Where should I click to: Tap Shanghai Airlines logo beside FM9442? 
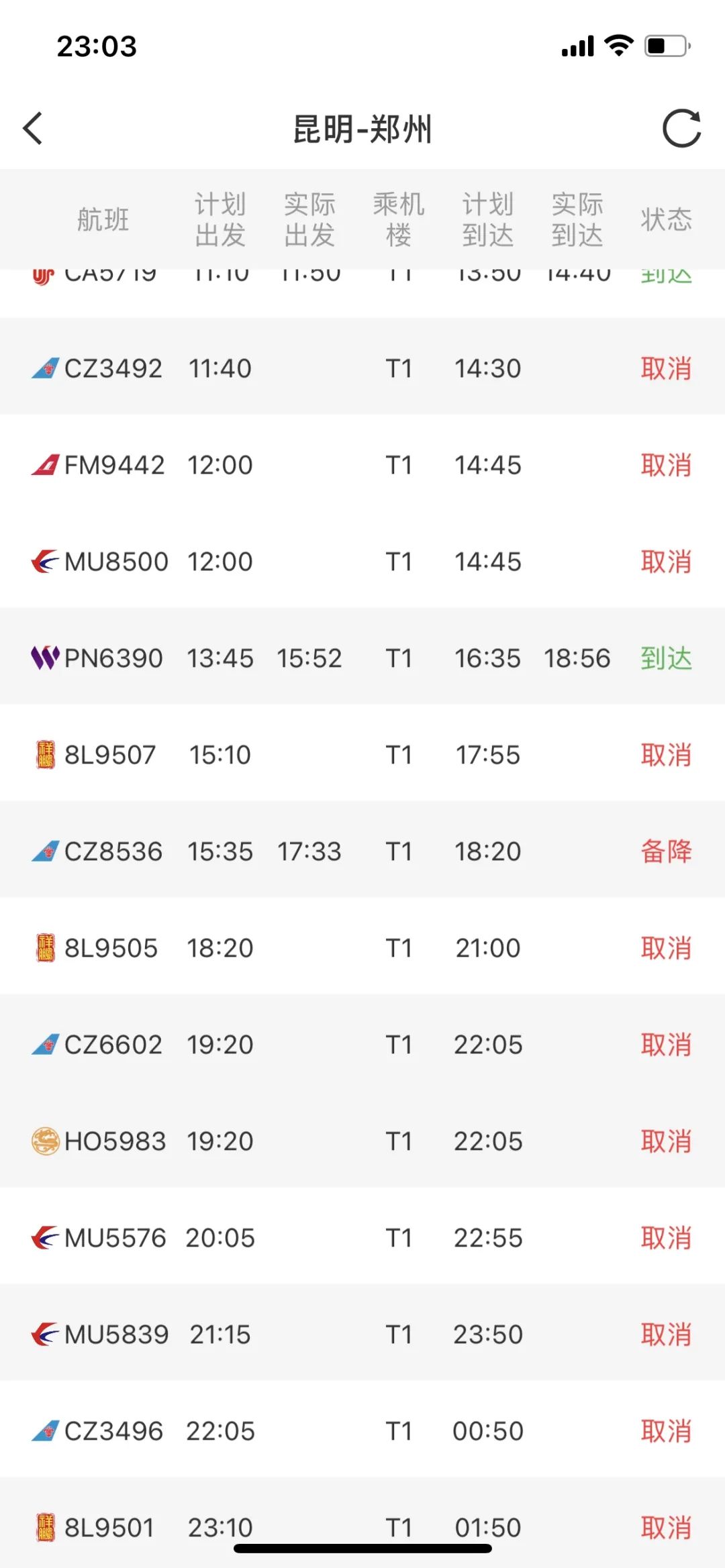(45, 465)
